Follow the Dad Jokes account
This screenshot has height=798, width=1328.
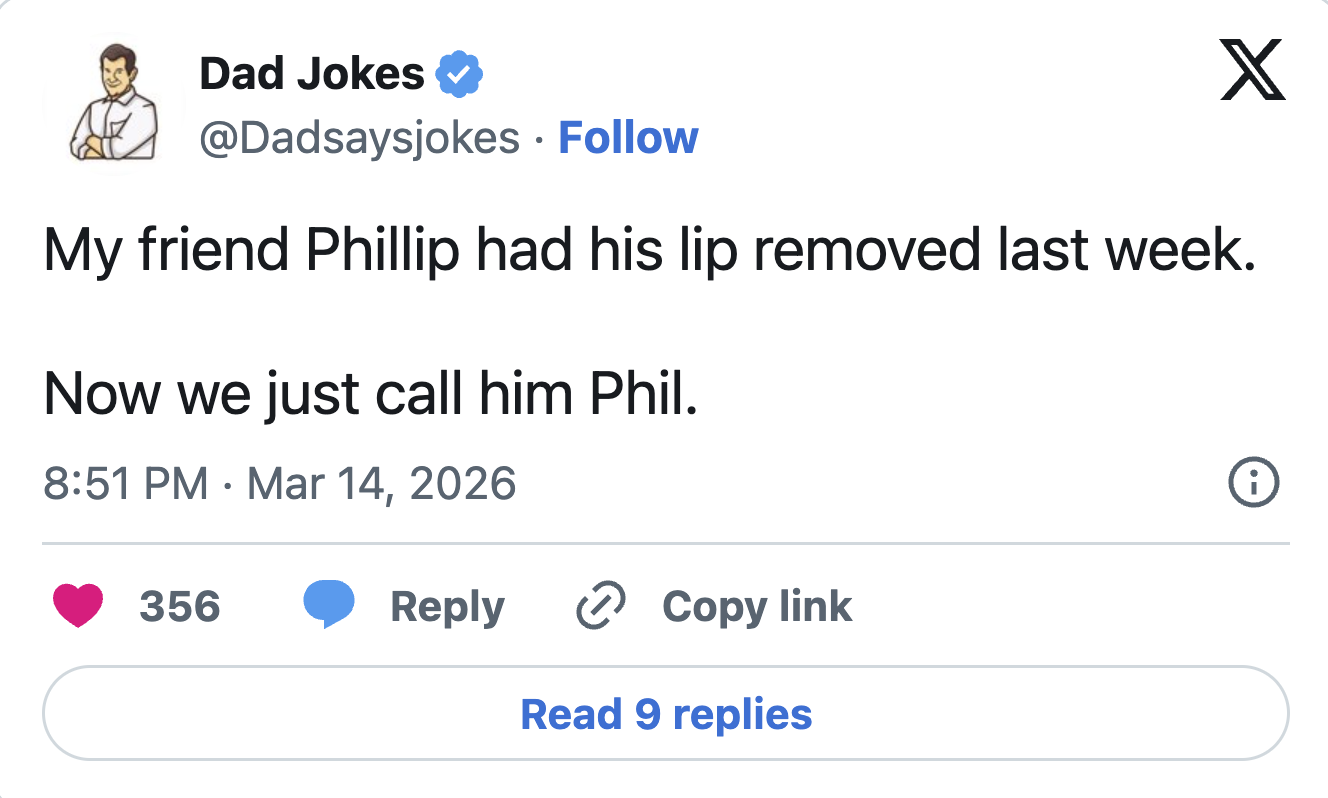click(628, 138)
